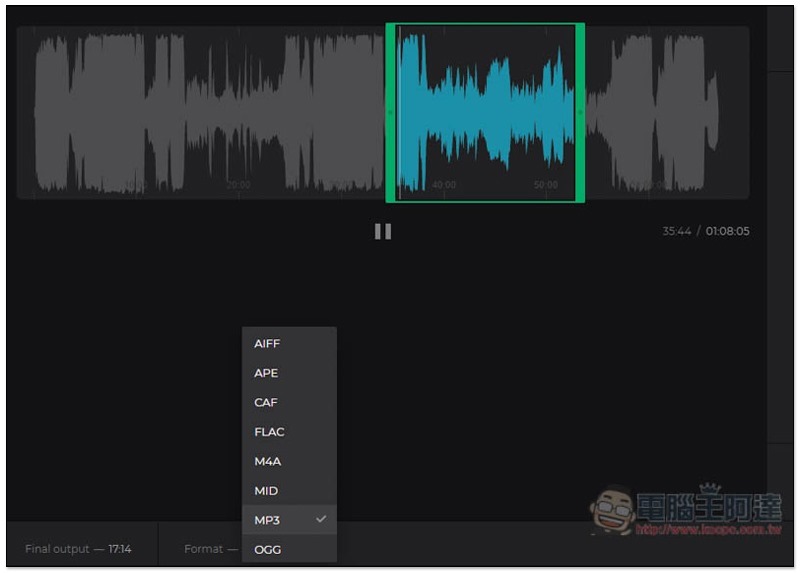Select MID format option
800x573 pixels.
[266, 491]
